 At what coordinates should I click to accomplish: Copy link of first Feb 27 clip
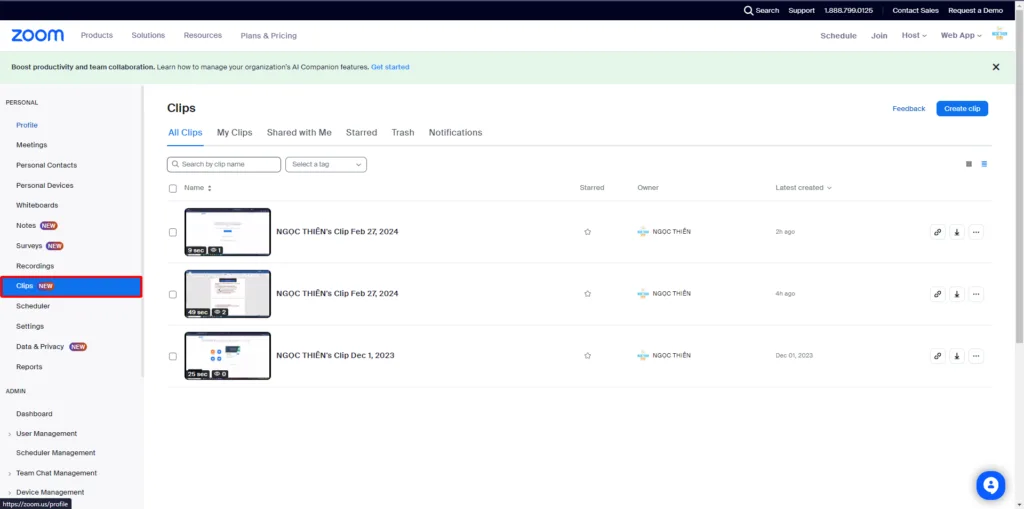click(x=937, y=232)
